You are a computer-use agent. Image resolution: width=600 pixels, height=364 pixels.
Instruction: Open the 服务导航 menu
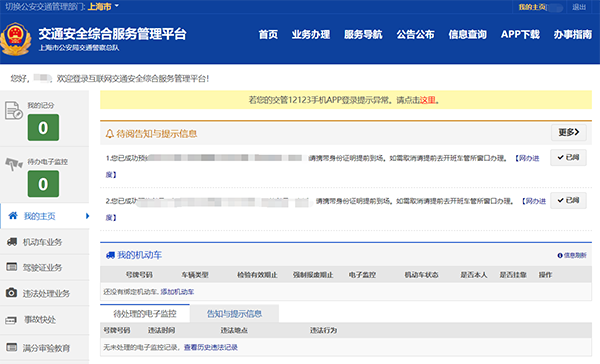click(363, 34)
